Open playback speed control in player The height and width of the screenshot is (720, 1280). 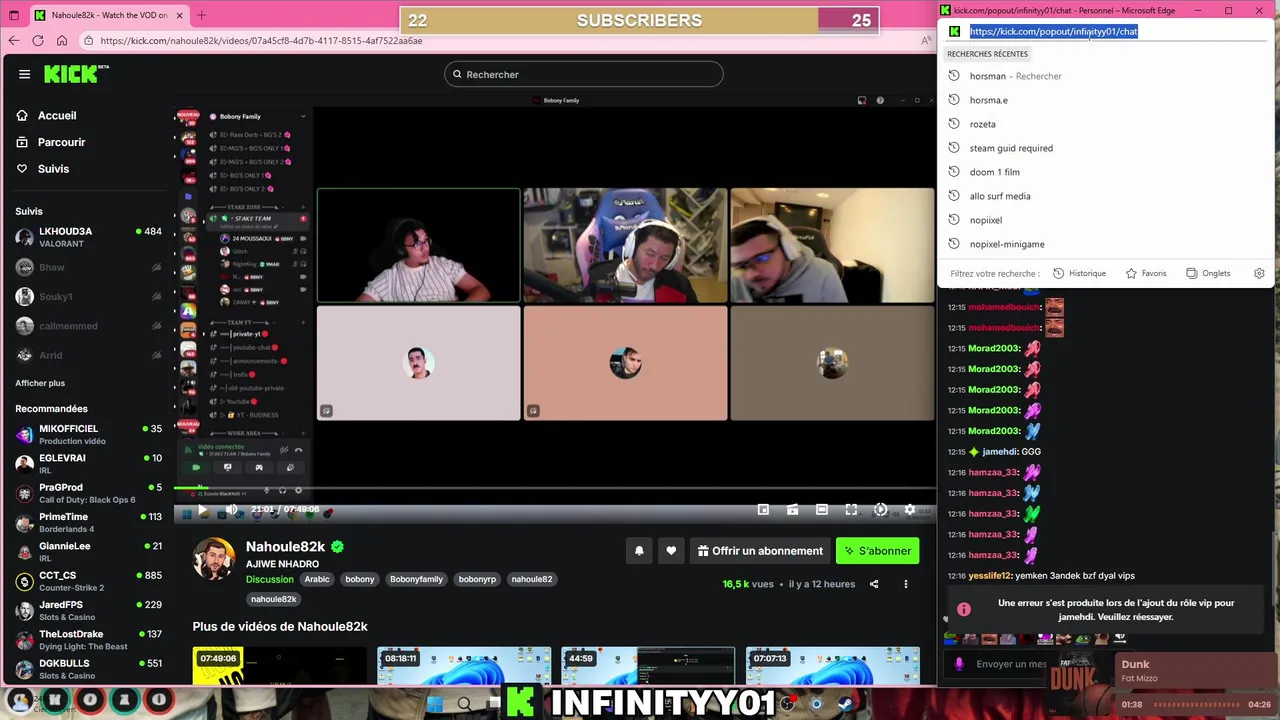tap(880, 510)
